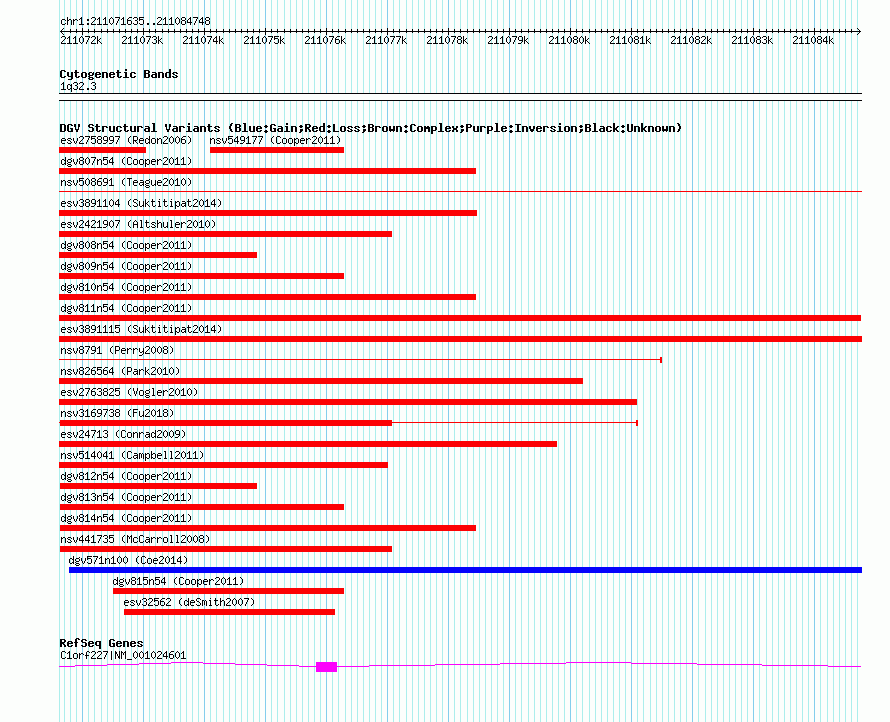Select the 1q32.3 cytogenetic band label
The width and height of the screenshot is (890, 722).
tap(78, 86)
